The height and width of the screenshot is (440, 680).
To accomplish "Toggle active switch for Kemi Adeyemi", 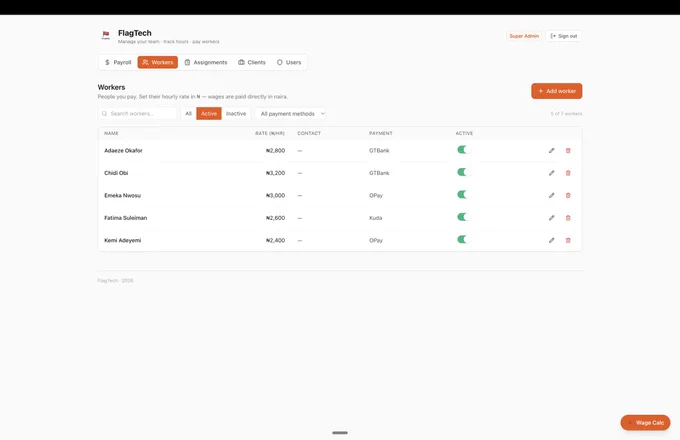I will point(463,240).
